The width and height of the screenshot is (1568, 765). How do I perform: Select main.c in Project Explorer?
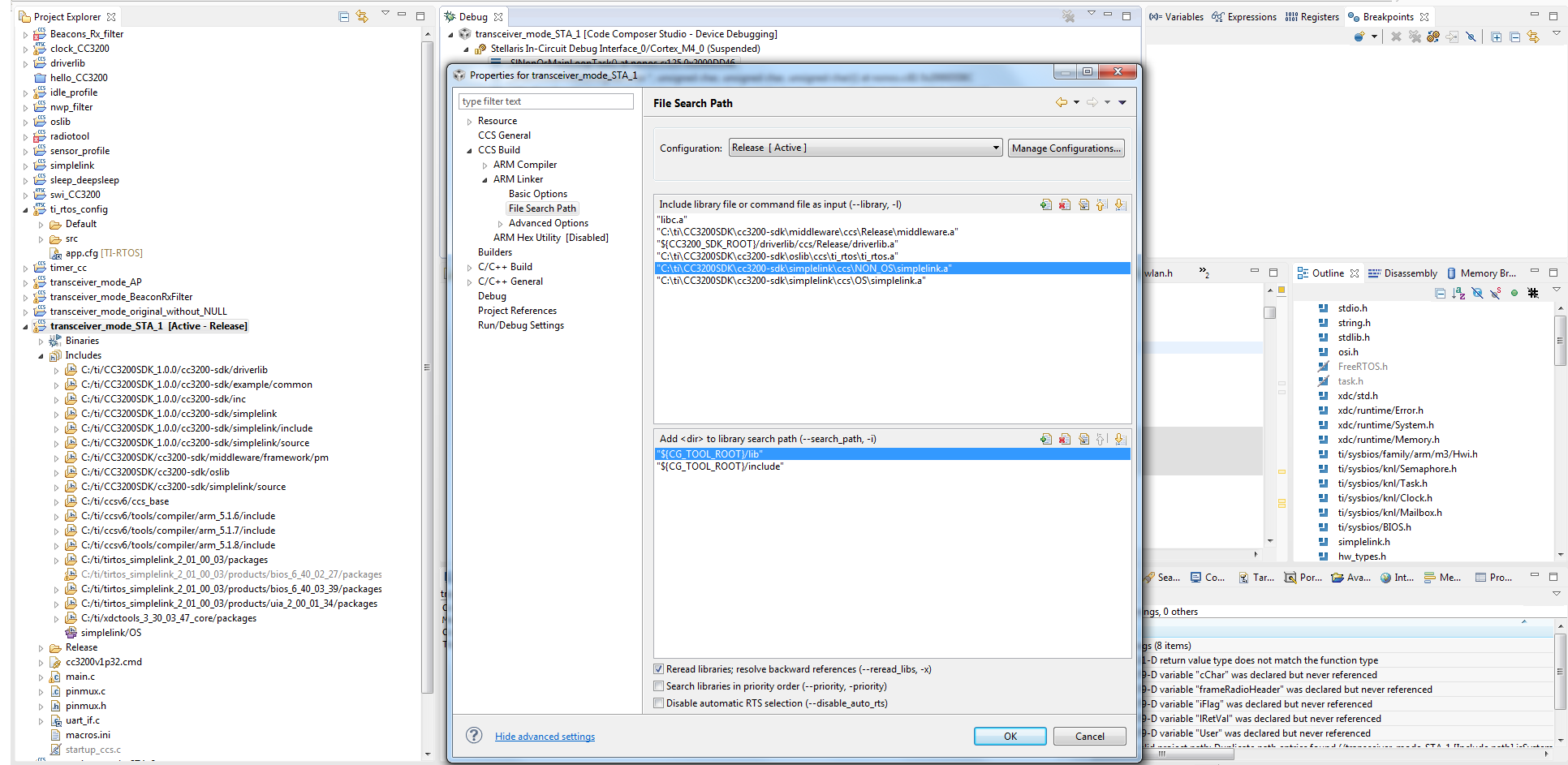80,677
